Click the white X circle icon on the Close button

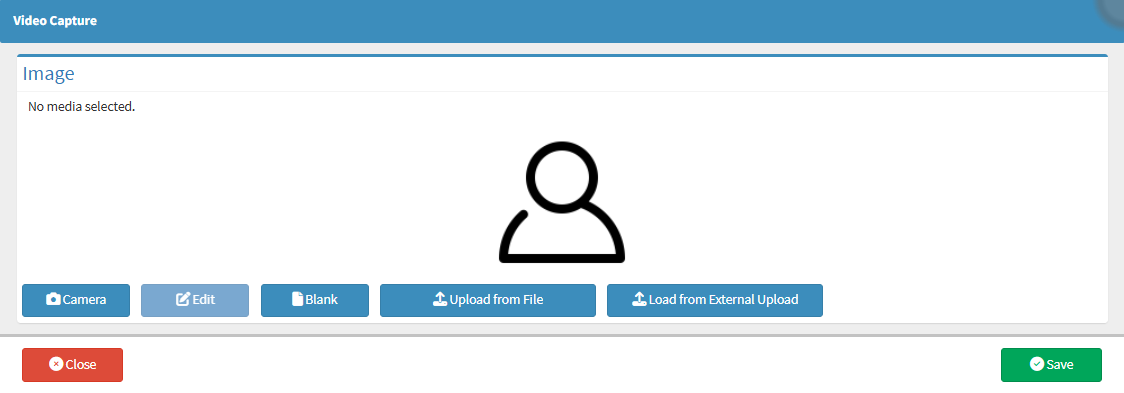pyautogui.click(x=56, y=364)
